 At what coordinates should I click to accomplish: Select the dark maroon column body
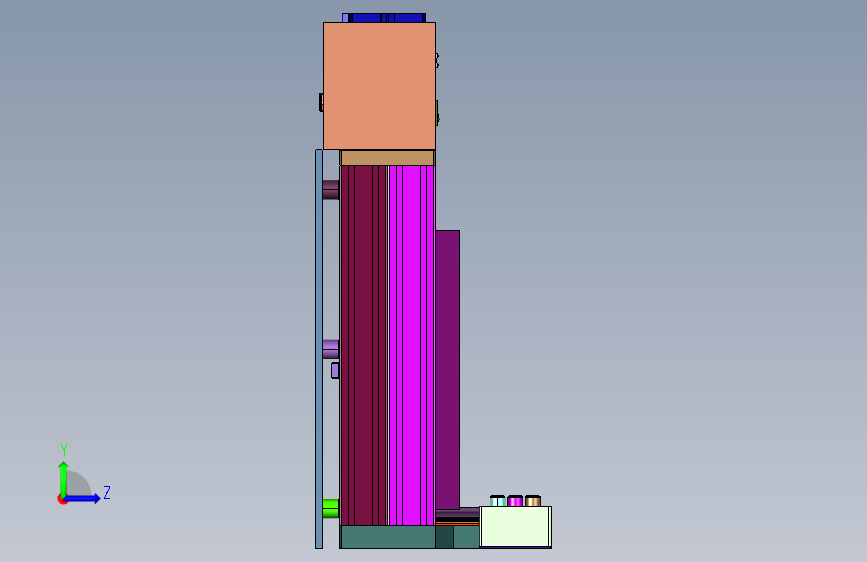(x=363, y=345)
